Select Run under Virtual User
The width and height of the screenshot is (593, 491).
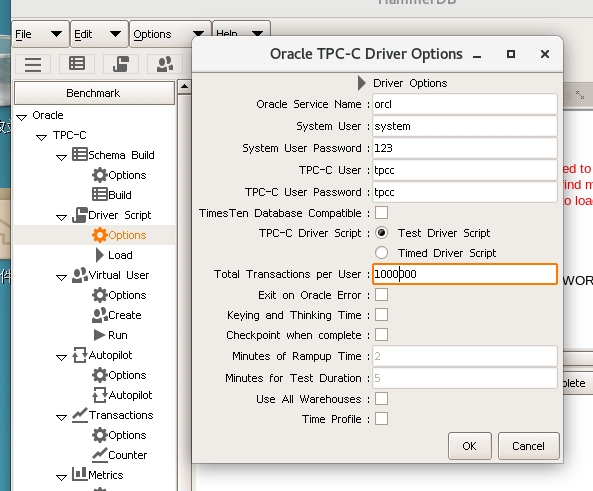coord(118,335)
